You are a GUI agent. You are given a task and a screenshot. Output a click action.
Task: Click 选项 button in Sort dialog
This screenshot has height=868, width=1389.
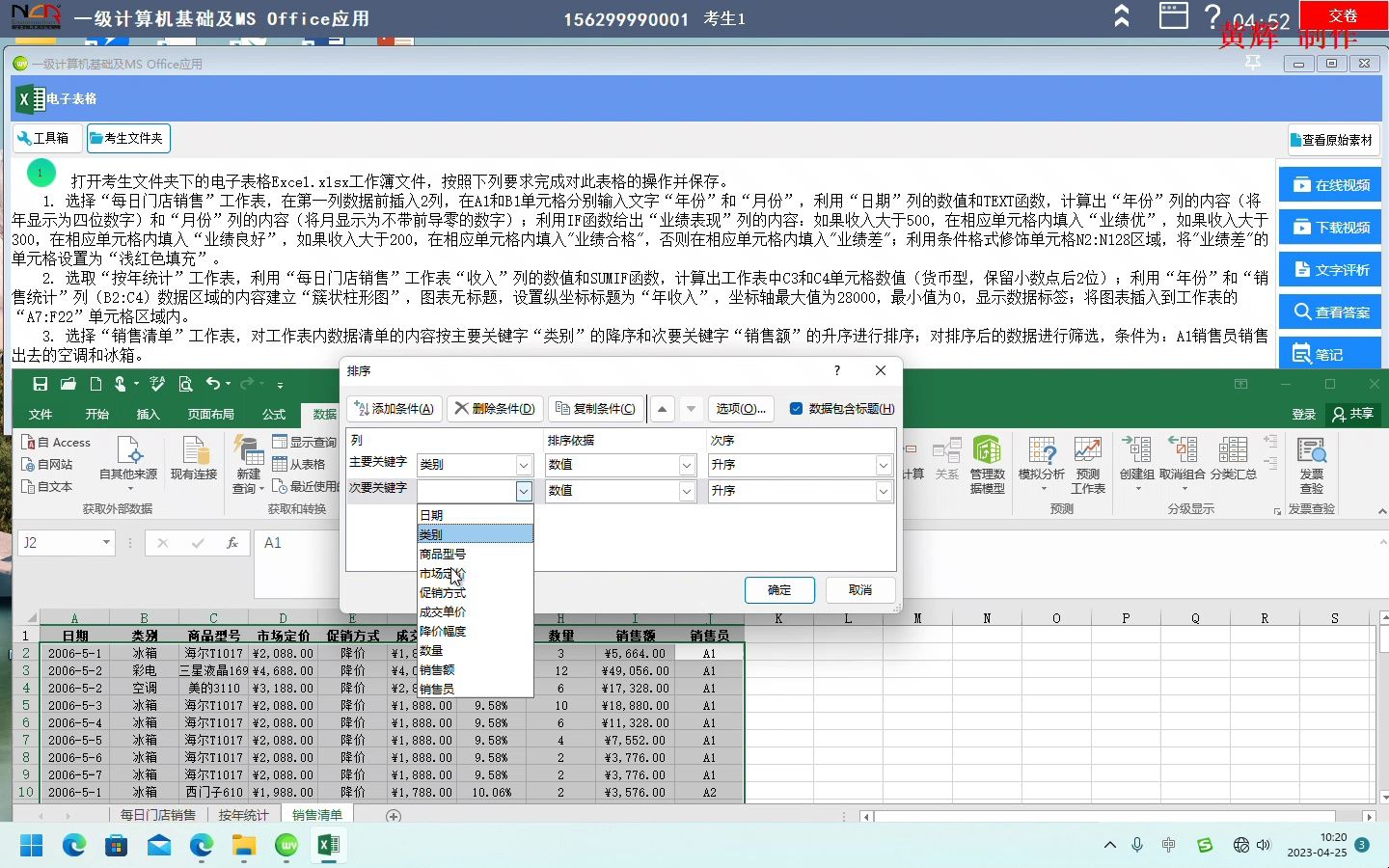click(x=741, y=409)
